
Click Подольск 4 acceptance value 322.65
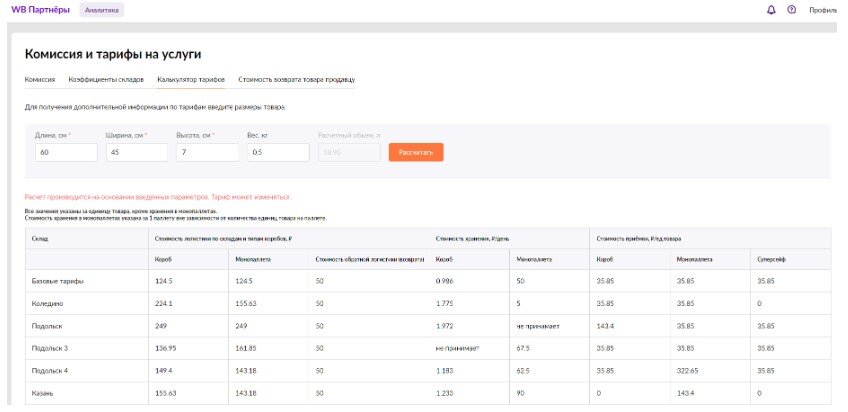[687, 371]
